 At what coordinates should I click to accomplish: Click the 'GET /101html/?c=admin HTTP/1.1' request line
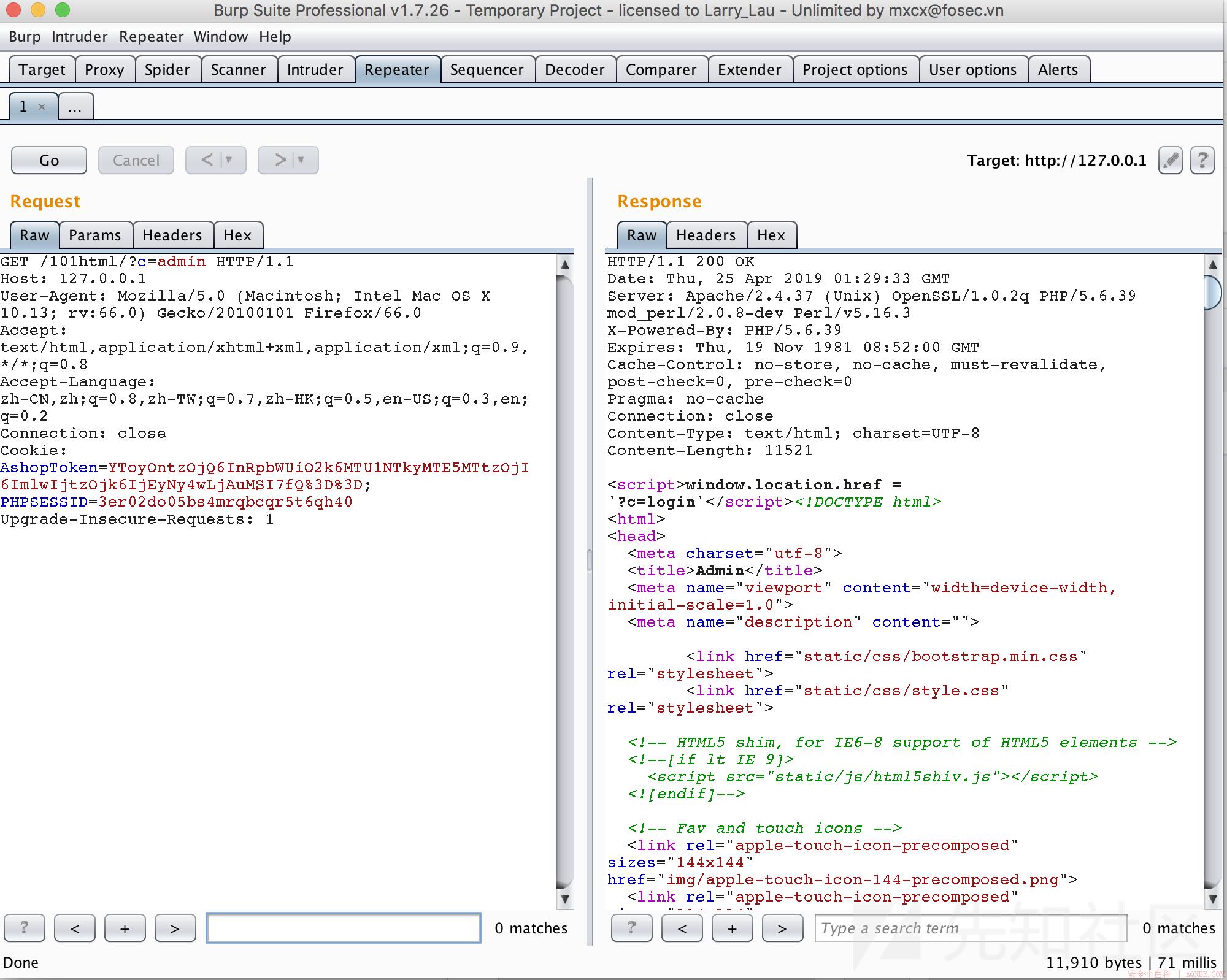pyautogui.click(x=147, y=262)
